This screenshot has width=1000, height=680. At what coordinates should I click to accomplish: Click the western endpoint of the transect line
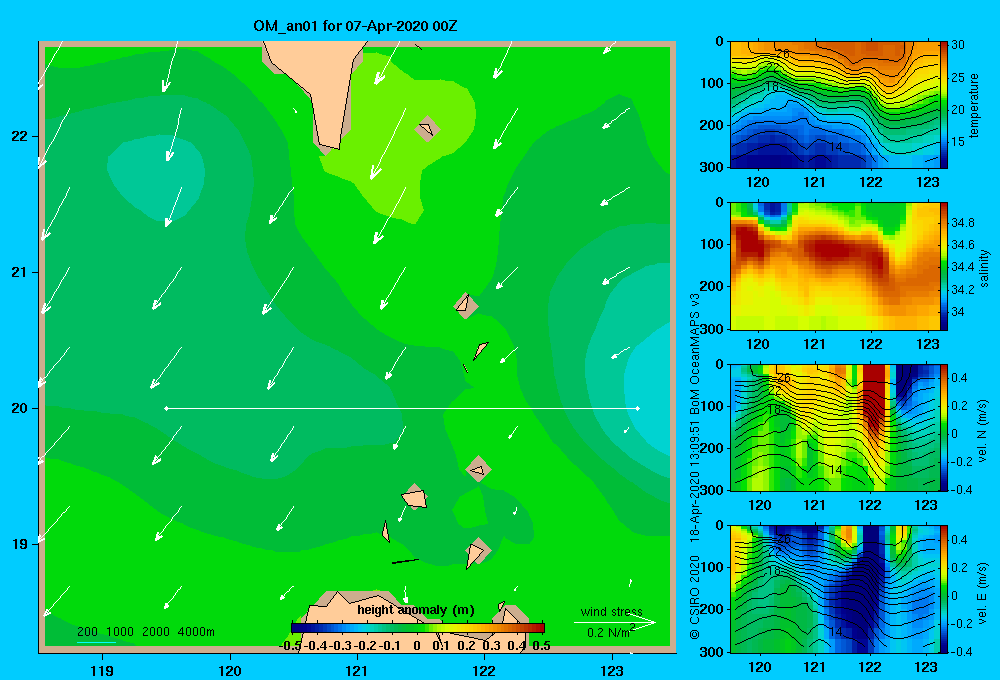click(x=166, y=408)
